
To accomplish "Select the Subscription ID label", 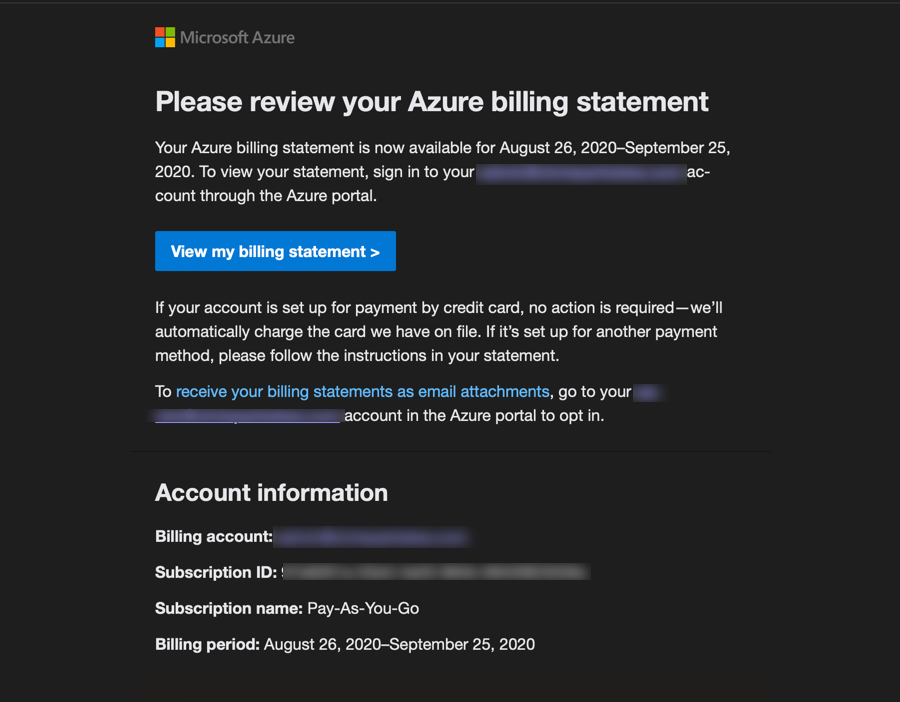I will 216,572.
